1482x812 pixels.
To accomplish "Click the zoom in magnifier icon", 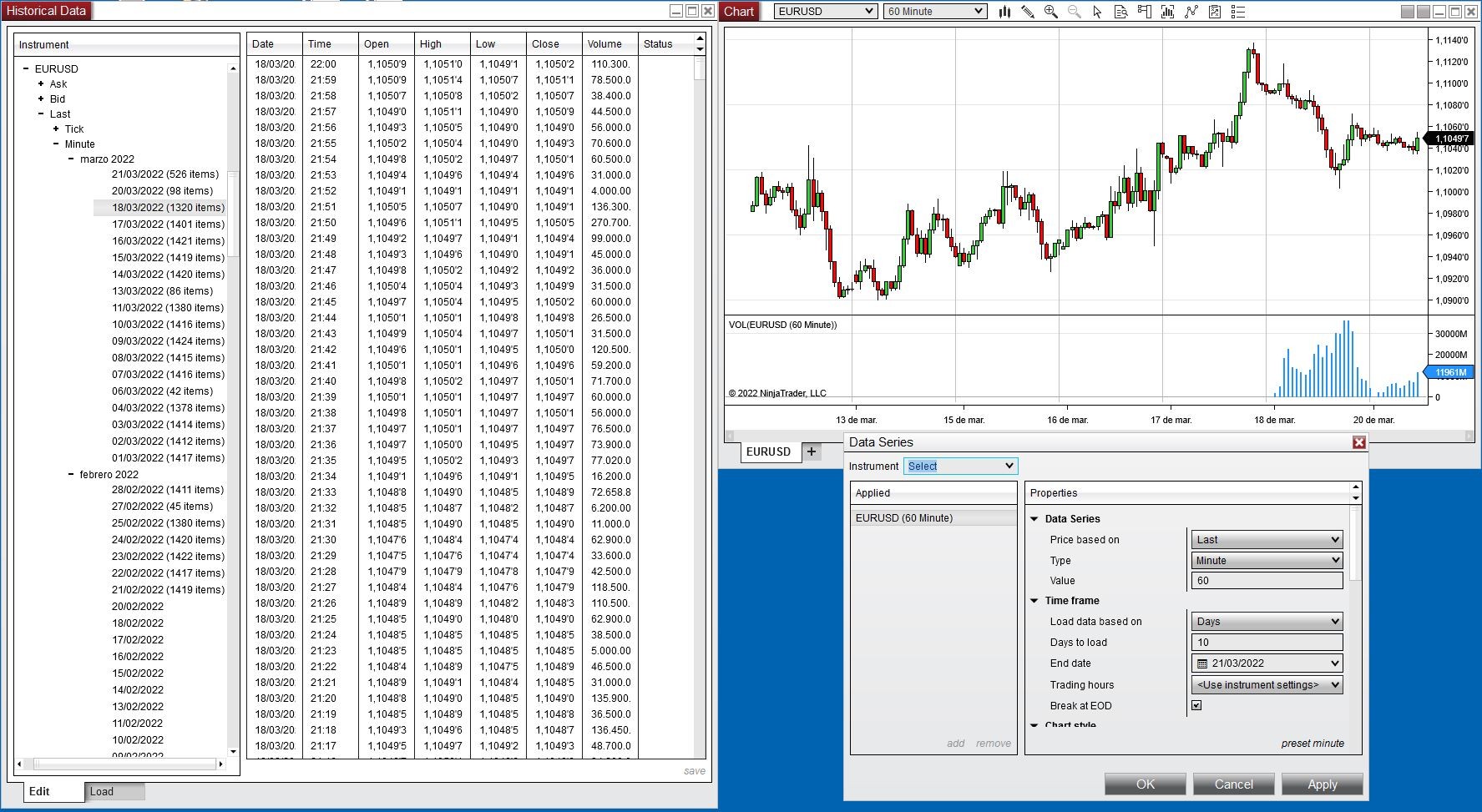I will (x=1051, y=12).
